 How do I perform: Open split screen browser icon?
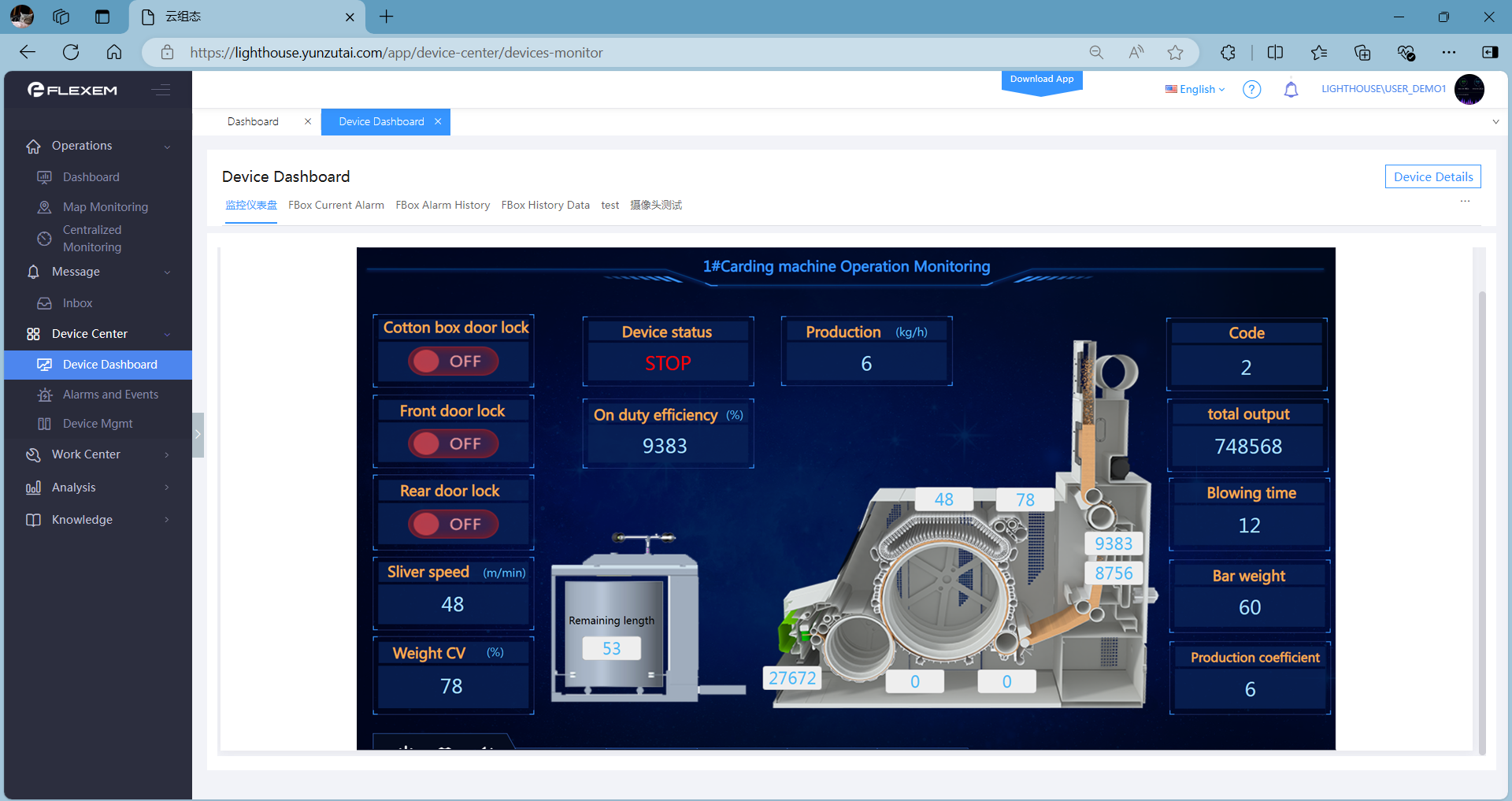(1276, 53)
